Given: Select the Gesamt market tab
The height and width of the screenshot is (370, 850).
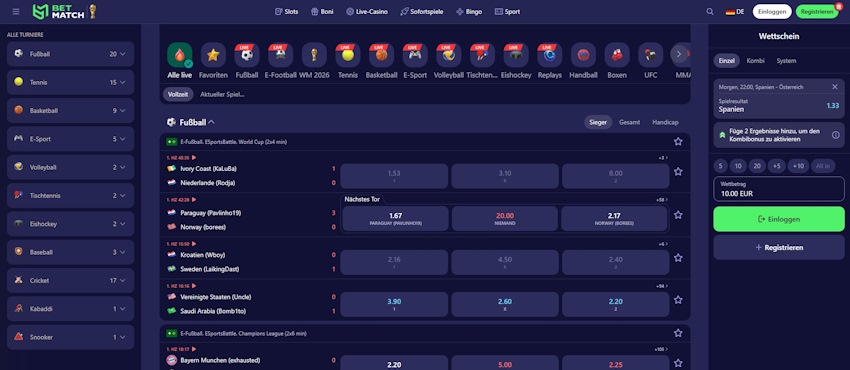Looking at the screenshot, I should pos(629,122).
